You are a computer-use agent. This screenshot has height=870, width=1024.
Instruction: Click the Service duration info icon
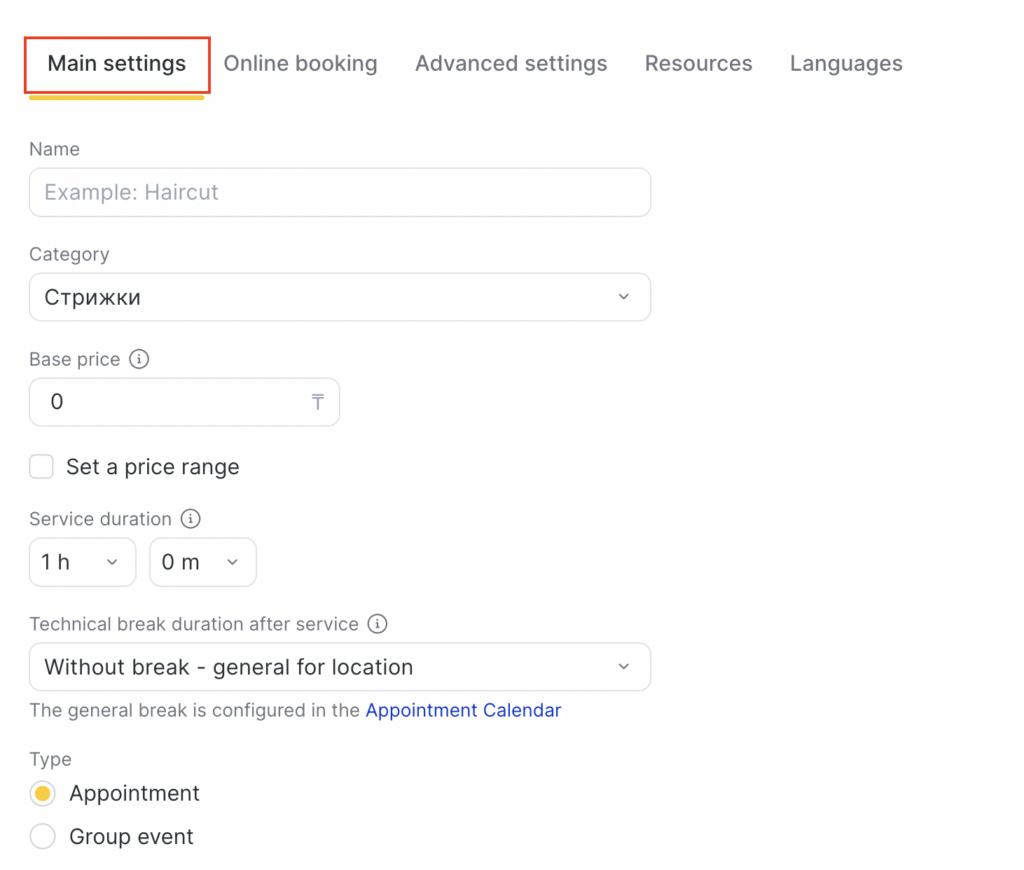[191, 519]
